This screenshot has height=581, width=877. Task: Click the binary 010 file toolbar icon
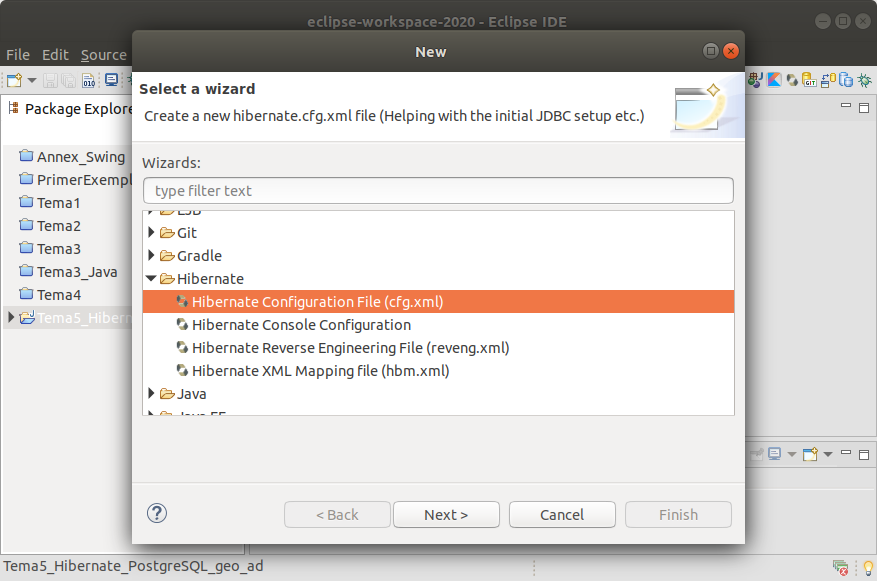click(88, 81)
